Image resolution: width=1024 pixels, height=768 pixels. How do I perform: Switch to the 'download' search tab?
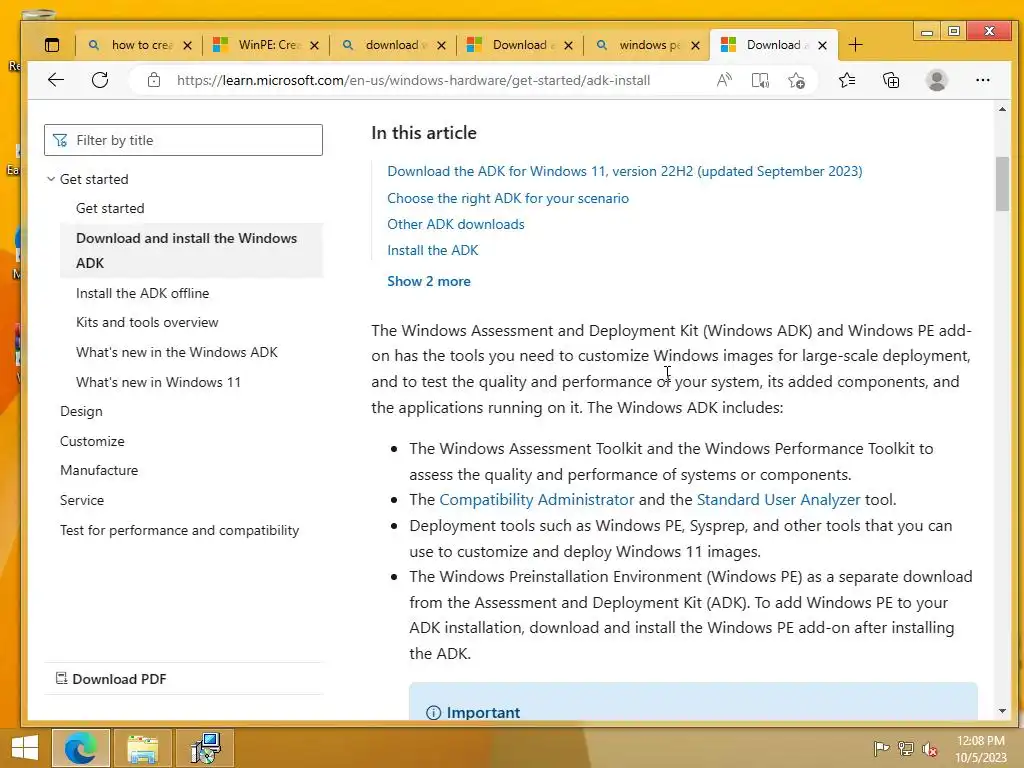click(394, 45)
